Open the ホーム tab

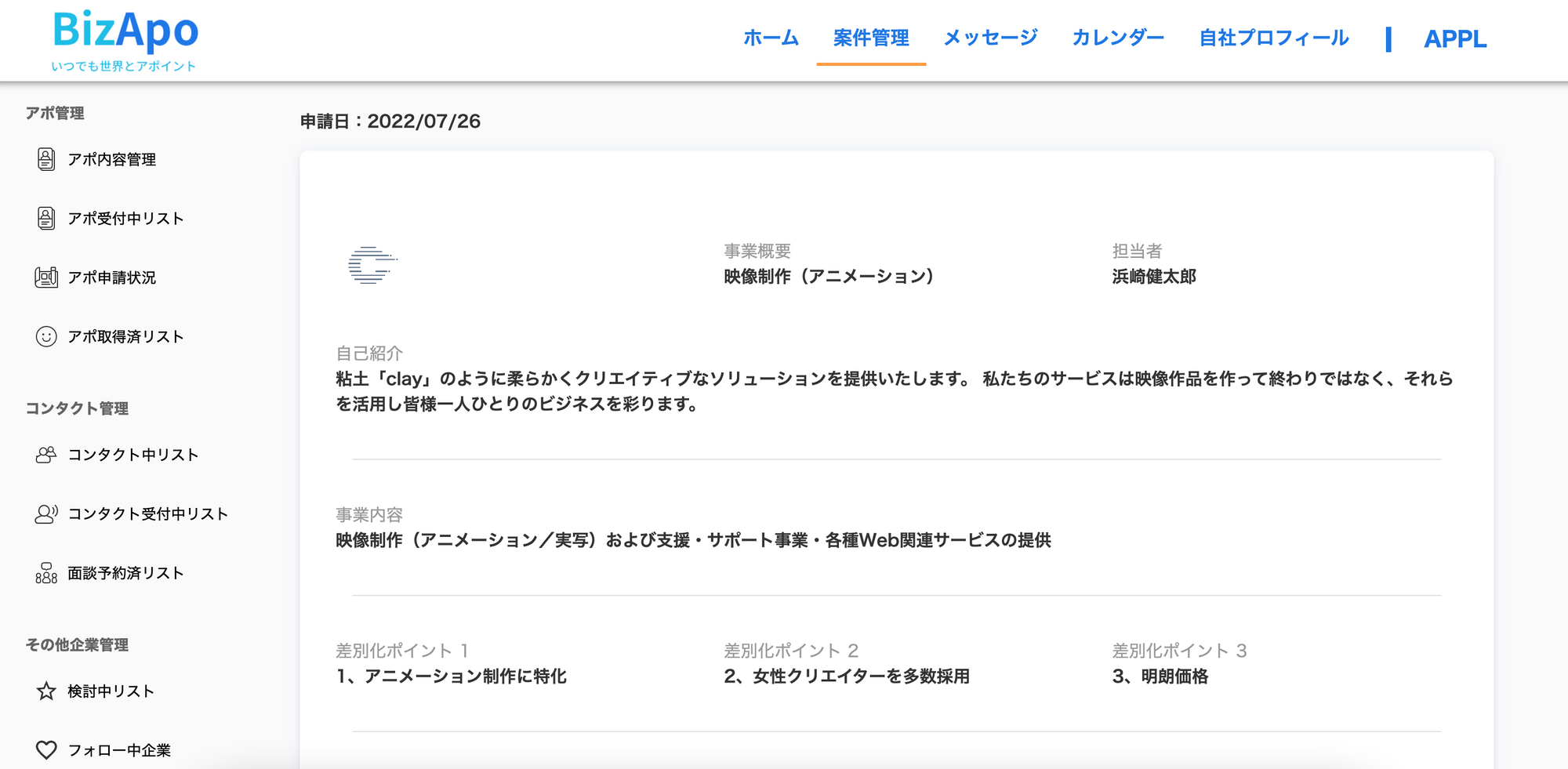771,38
